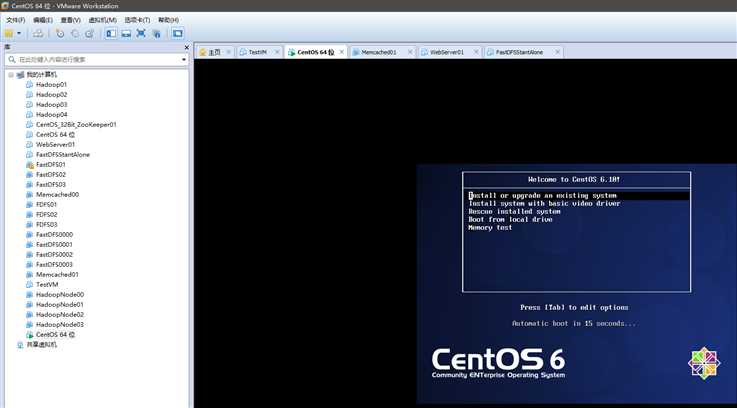Viewport: 737px width, 408px height.
Task: Click the yellow power state toolbar icon
Action: click(x=9, y=33)
